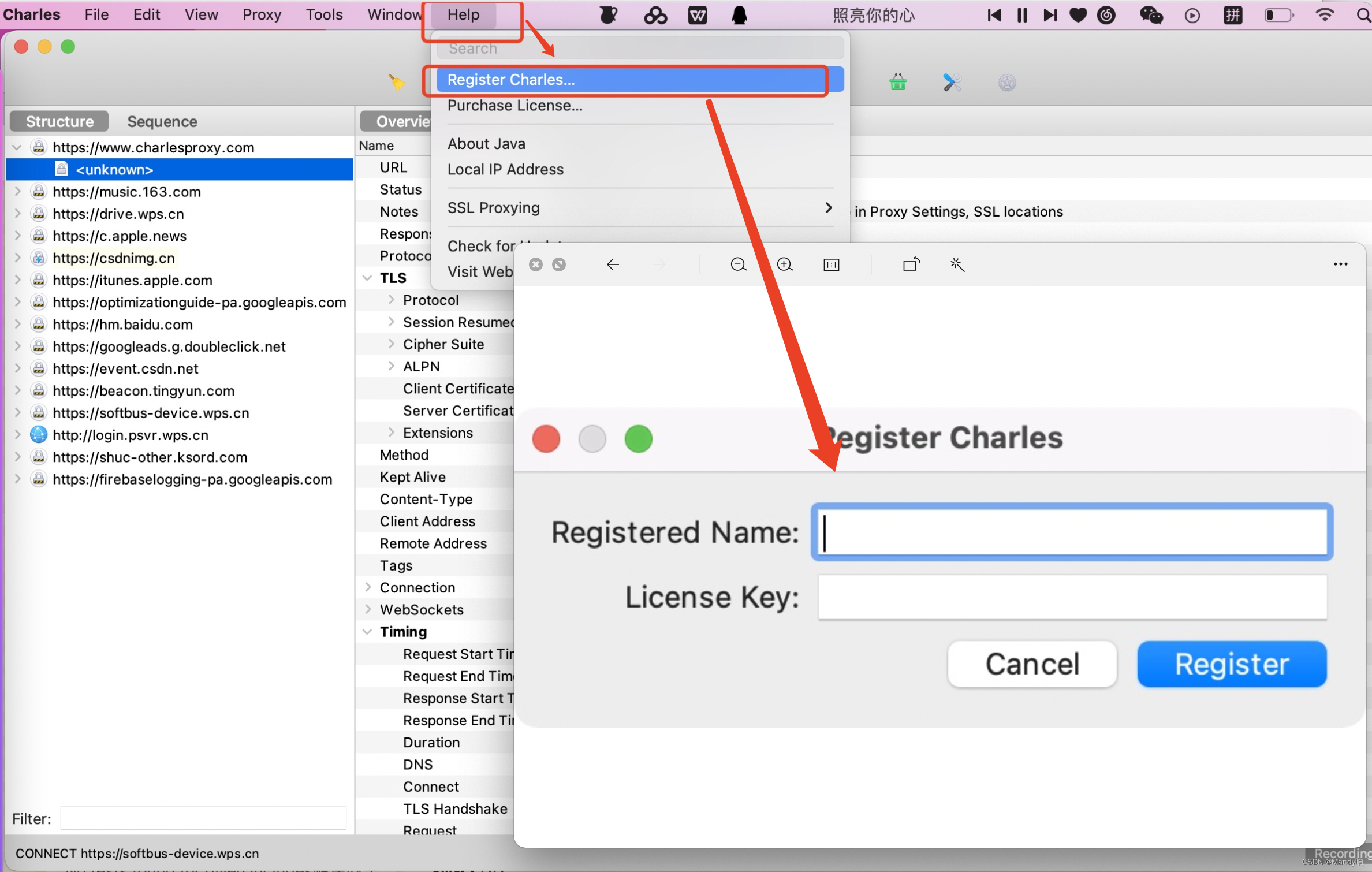1372x872 pixels.
Task: Click the broom clear-session toolbar icon
Action: [x=396, y=82]
